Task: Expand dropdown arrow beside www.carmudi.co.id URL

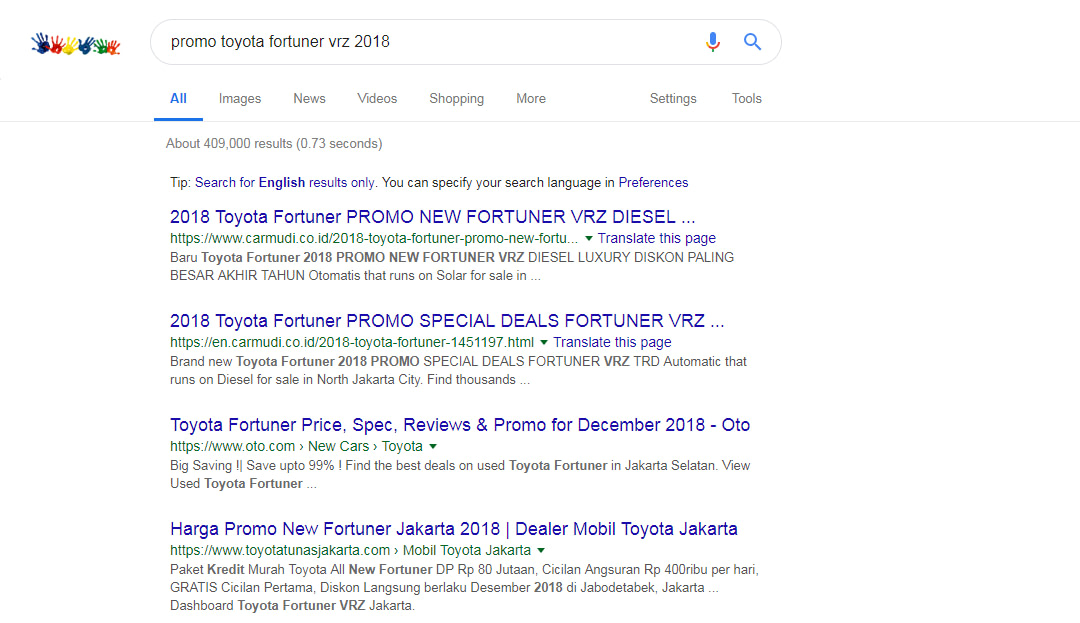Action: (x=589, y=238)
